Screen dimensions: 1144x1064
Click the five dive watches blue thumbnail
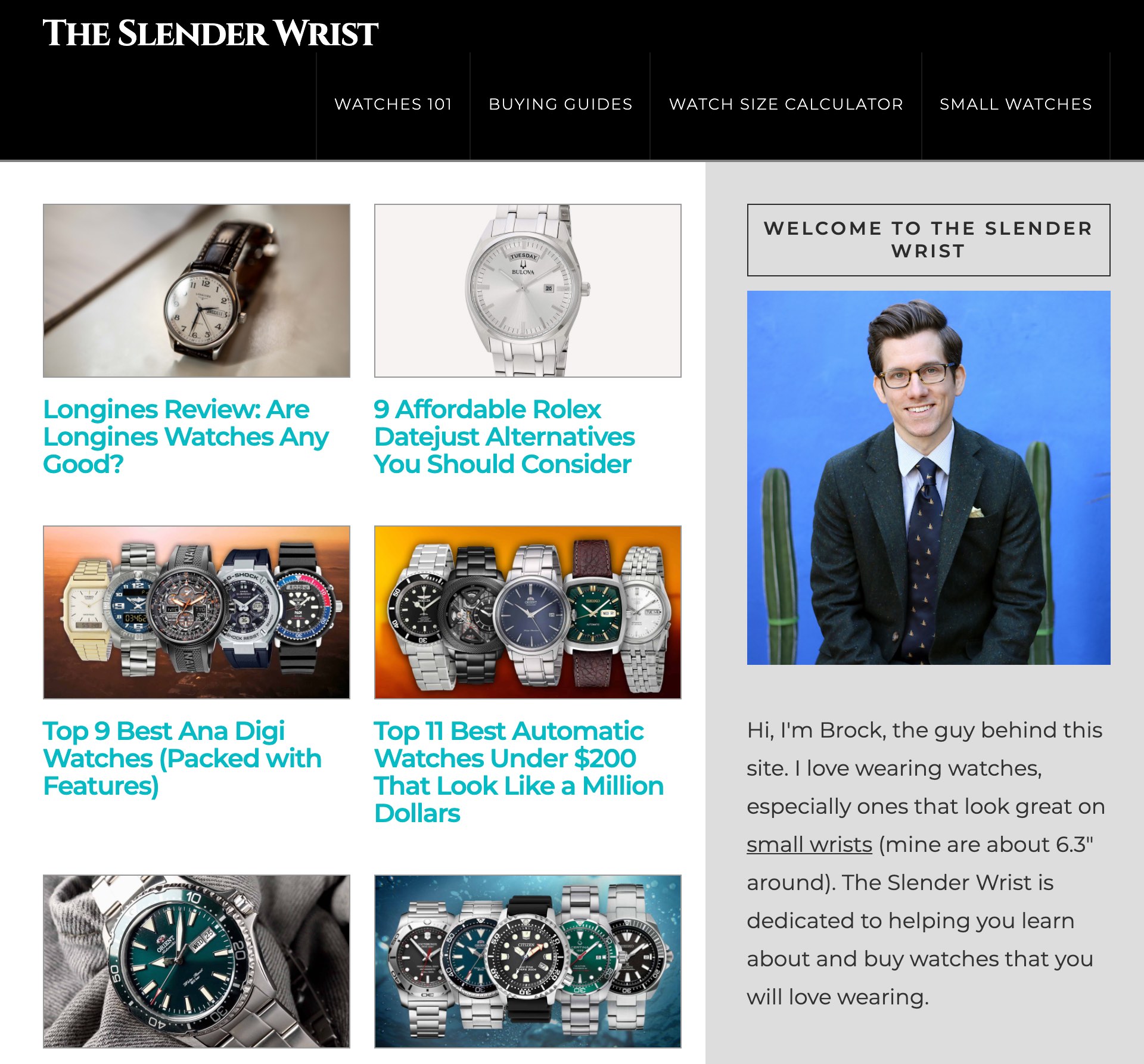point(528,962)
